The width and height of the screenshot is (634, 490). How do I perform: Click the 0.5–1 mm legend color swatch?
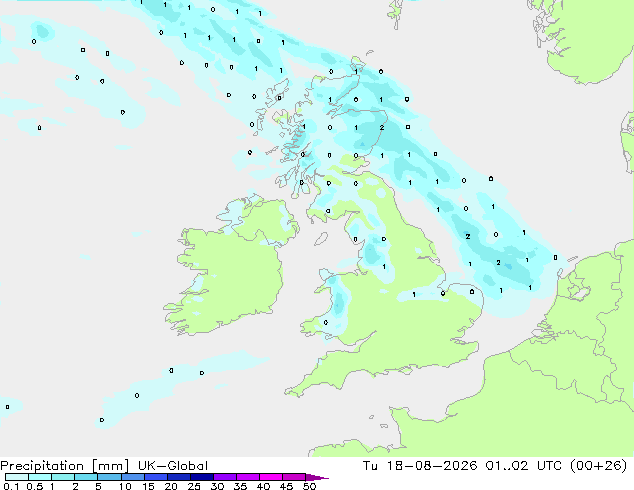[40, 477]
